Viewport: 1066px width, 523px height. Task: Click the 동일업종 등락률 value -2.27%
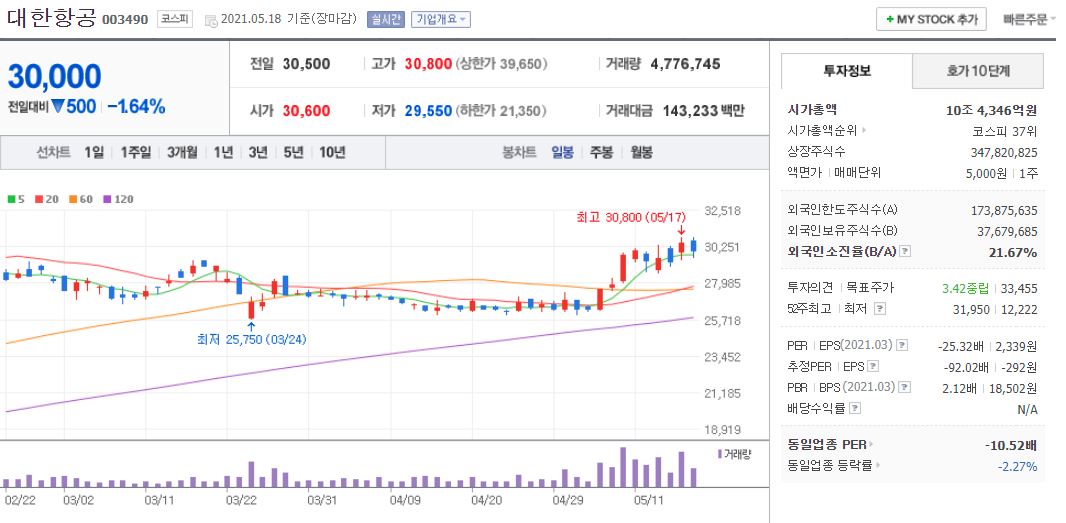[x=1018, y=467]
